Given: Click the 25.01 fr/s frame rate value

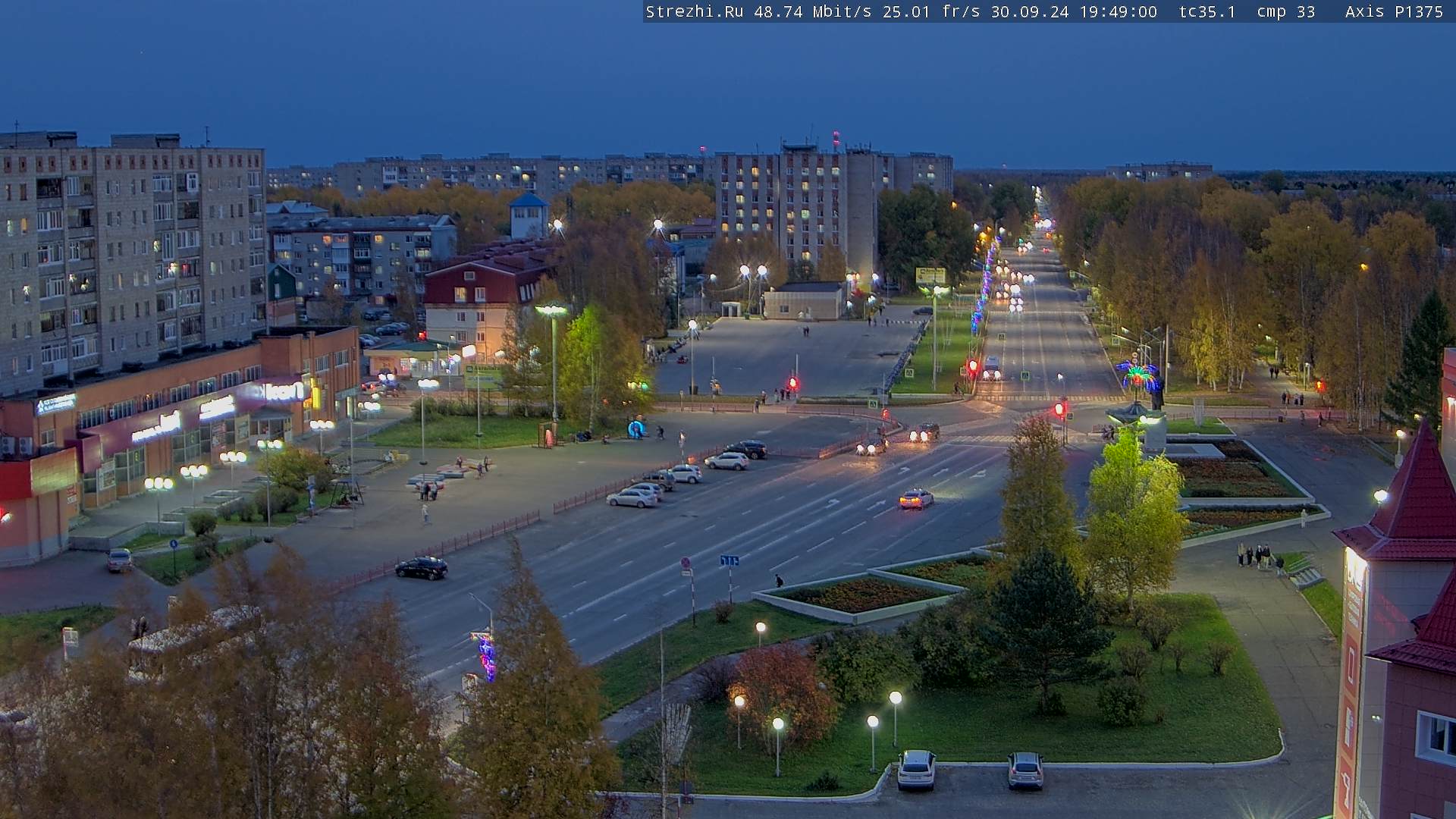Looking at the screenshot, I should click(931, 12).
